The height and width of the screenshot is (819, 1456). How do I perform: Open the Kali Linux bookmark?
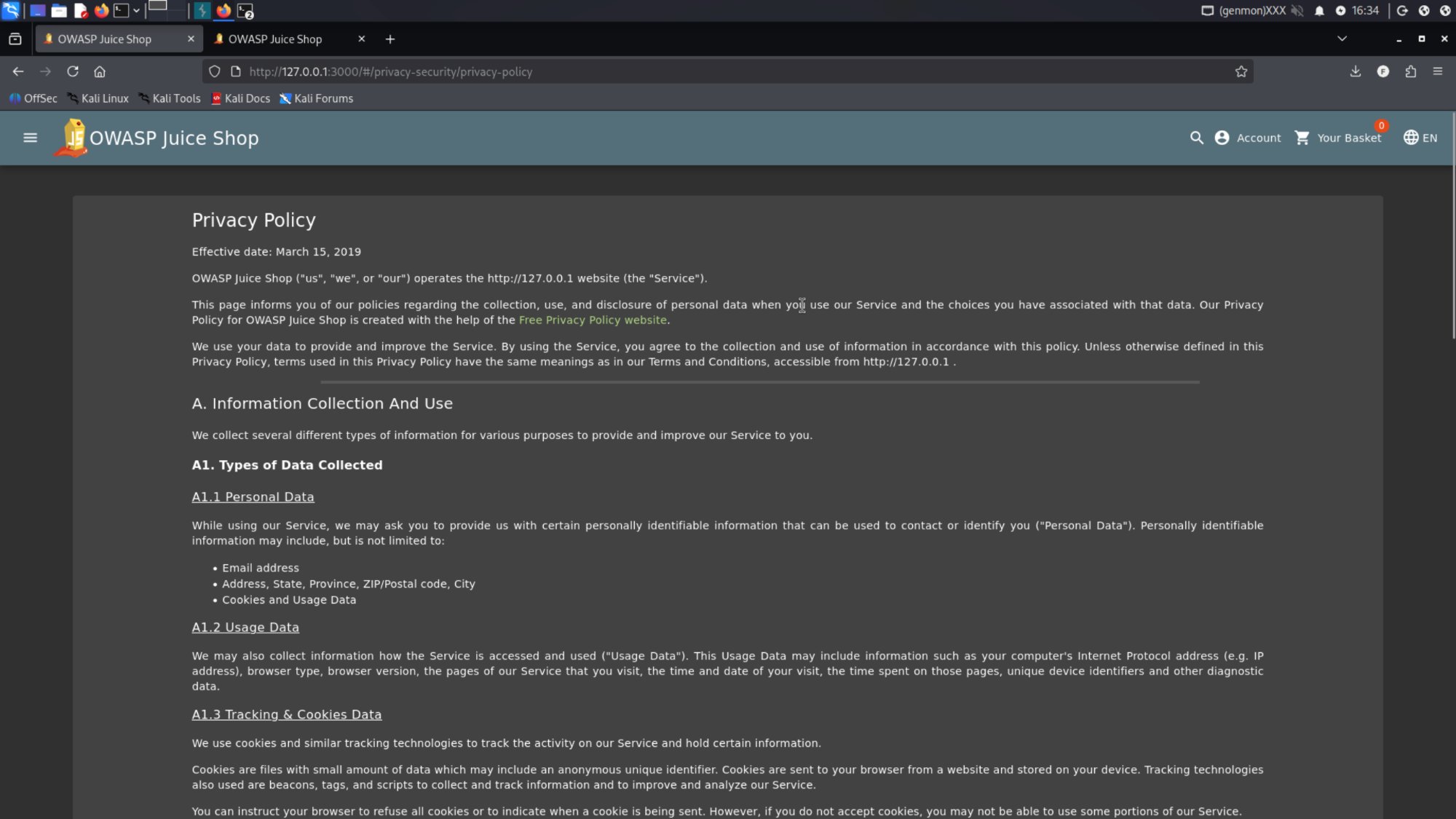pyautogui.click(x=98, y=98)
